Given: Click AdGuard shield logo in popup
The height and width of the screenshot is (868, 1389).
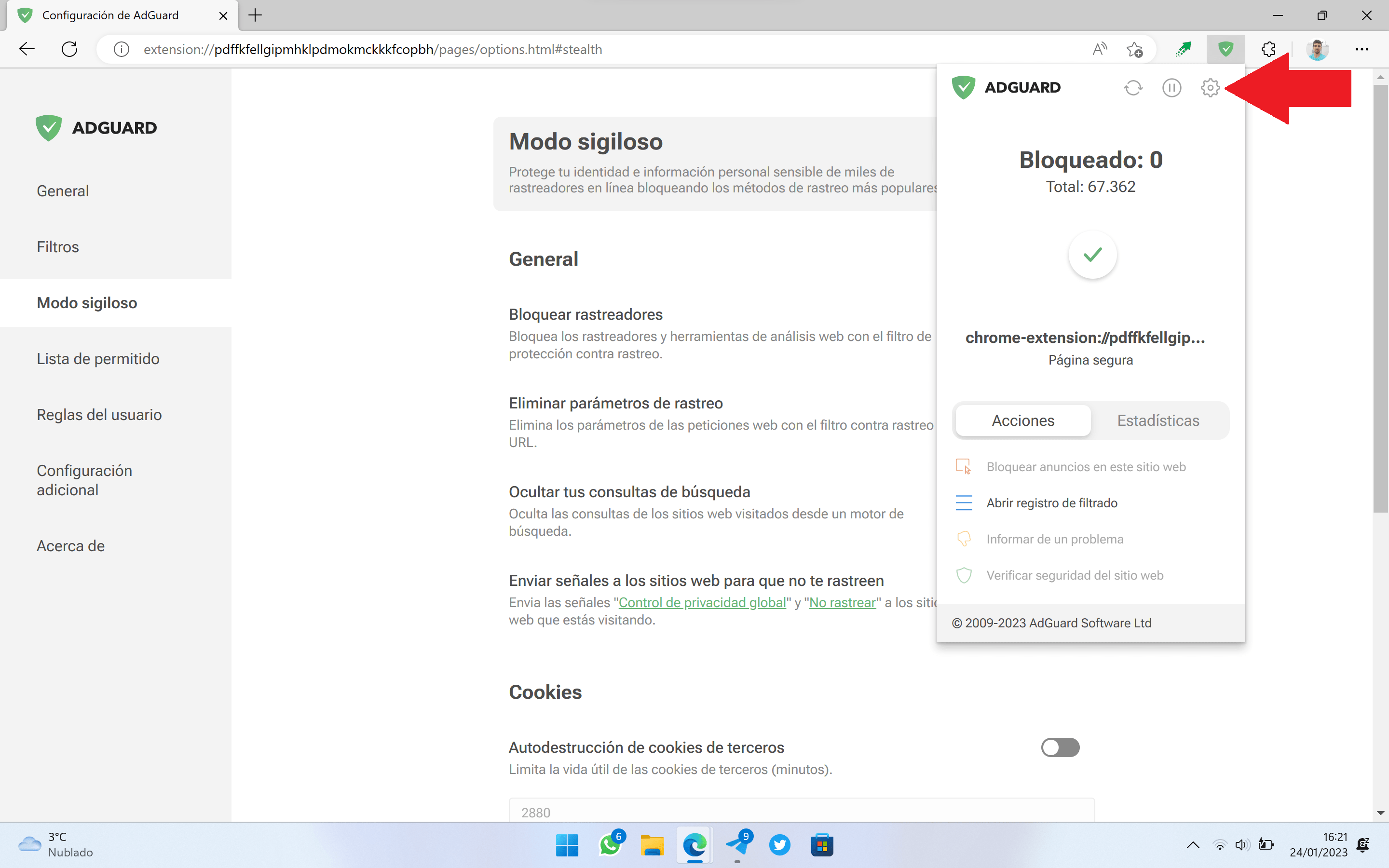Looking at the screenshot, I should coord(963,88).
